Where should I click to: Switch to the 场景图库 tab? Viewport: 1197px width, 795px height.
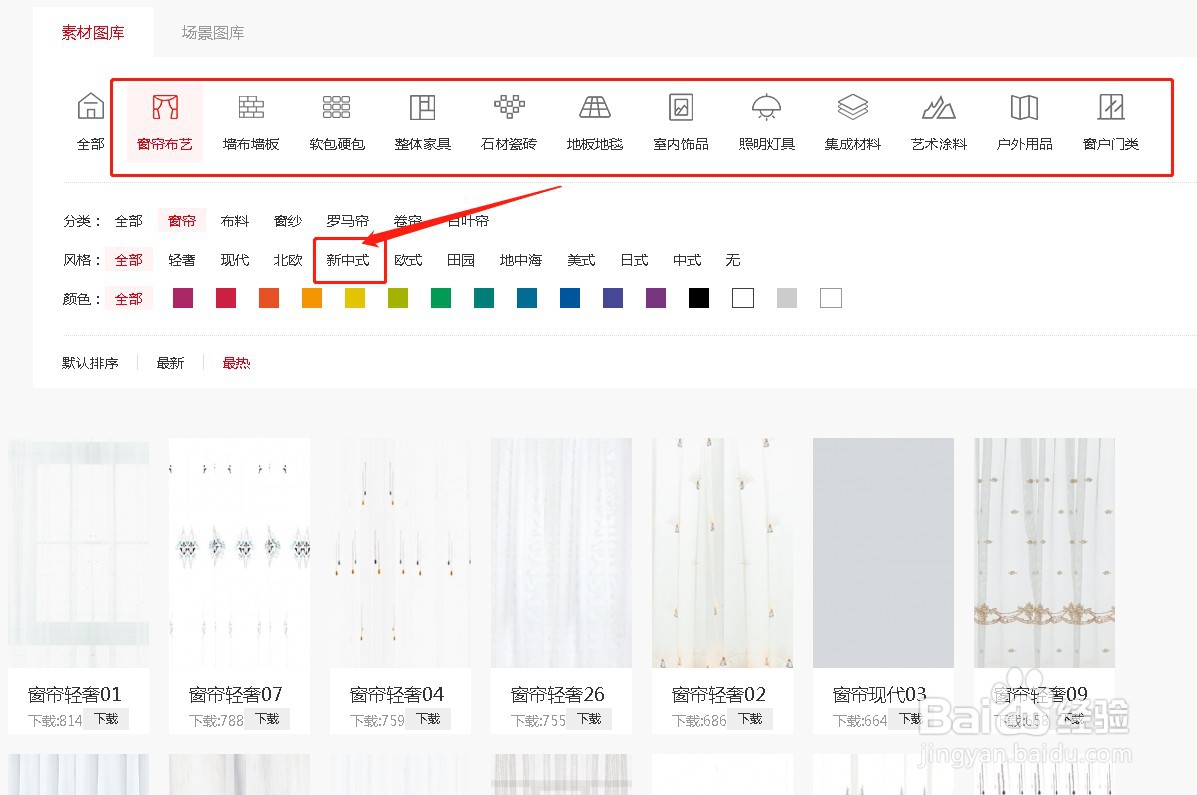pos(212,32)
